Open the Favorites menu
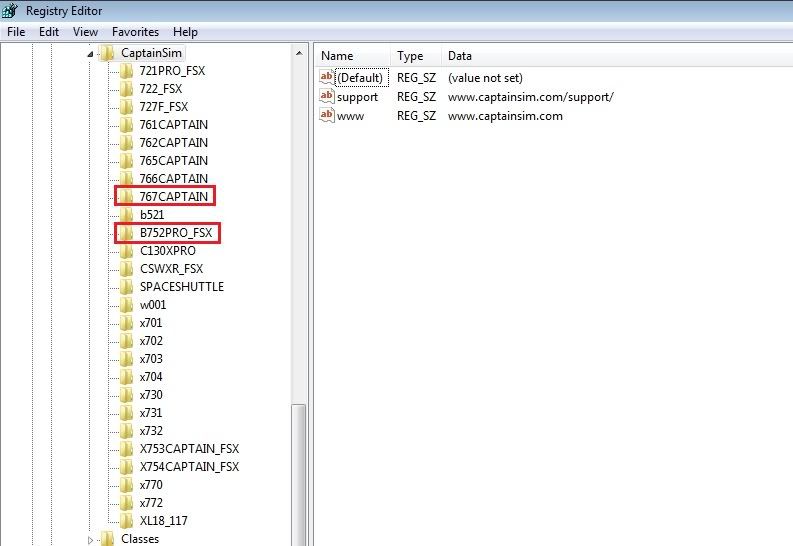This screenshot has width=793, height=546. (x=135, y=32)
